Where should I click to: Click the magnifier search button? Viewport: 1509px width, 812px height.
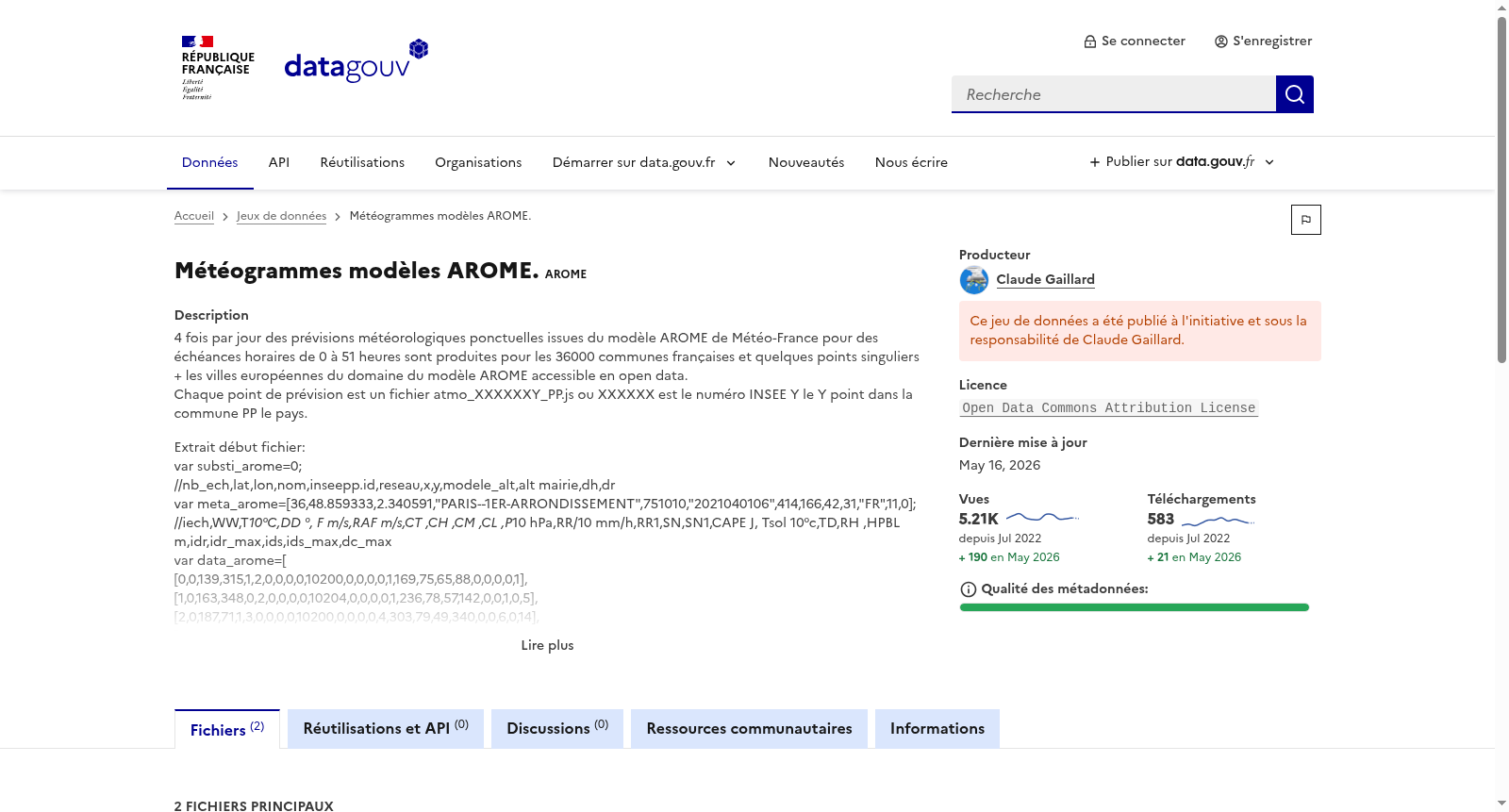point(1294,94)
